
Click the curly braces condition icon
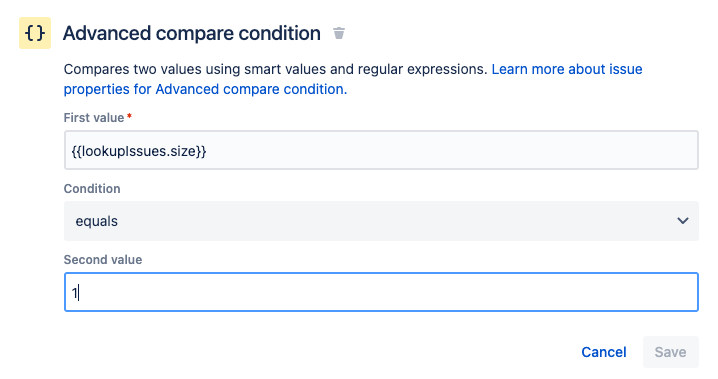35,33
